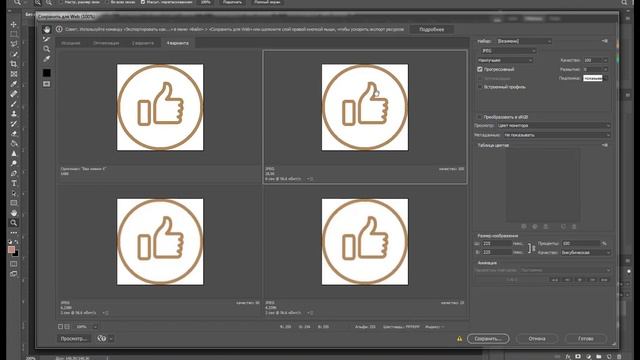Image resolution: width=640 pixels, height=360 pixels.
Task: Select the Healing Brush tool
Action: click(13, 94)
